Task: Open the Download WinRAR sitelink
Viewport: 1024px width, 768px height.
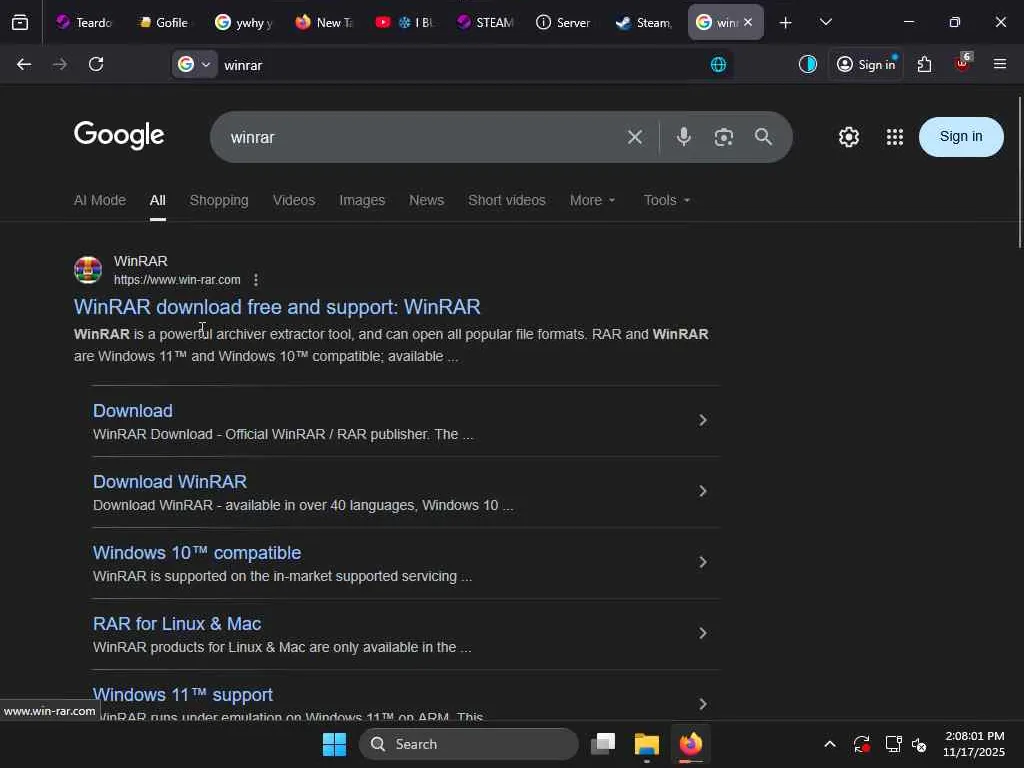Action: (170, 482)
